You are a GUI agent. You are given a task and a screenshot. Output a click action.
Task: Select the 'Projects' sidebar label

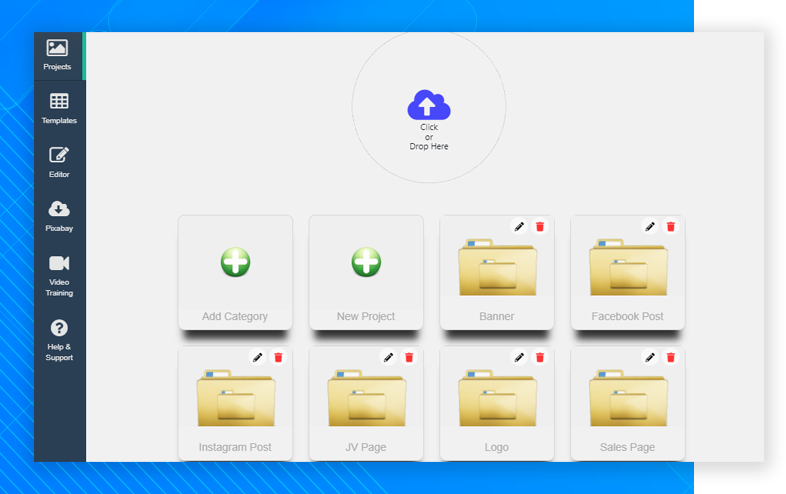tap(57, 67)
